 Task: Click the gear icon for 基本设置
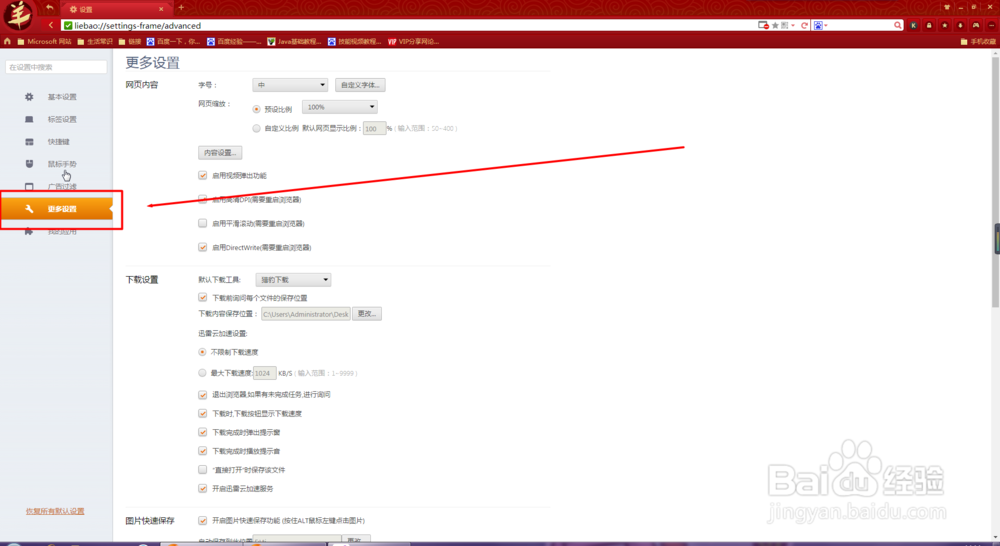coord(29,97)
